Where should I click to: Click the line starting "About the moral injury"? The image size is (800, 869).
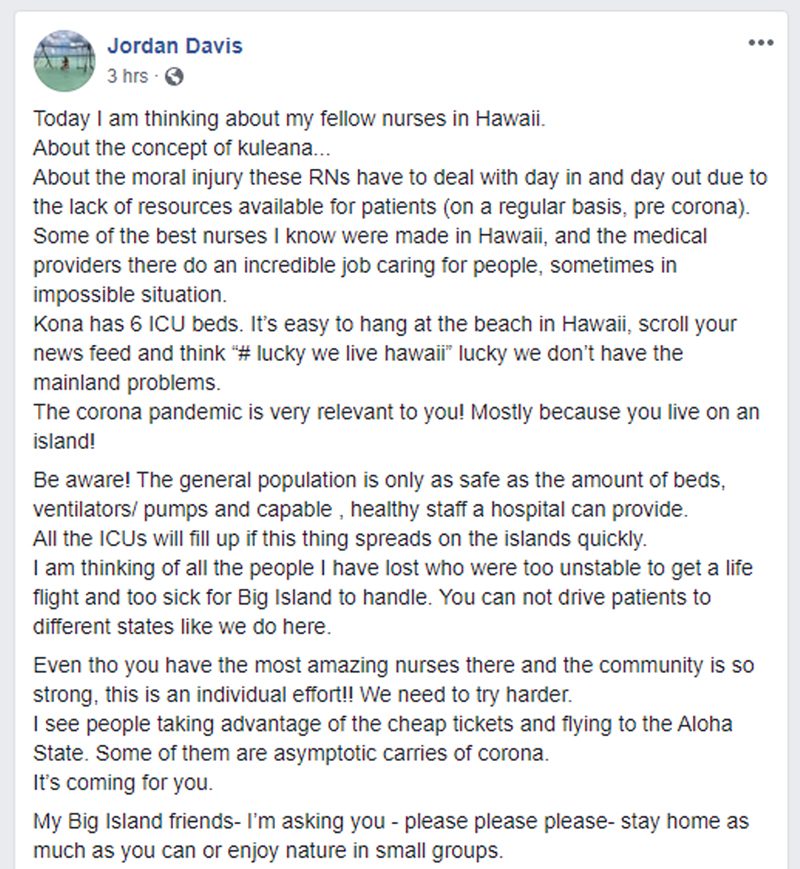point(400,179)
